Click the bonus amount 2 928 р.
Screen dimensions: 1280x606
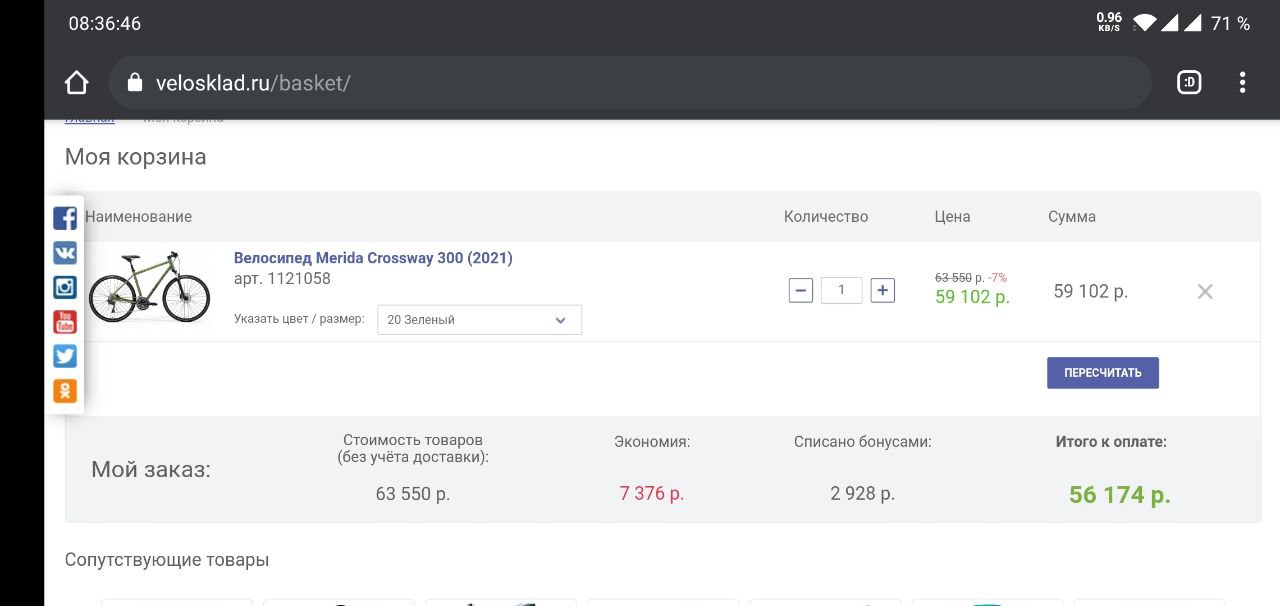click(862, 493)
